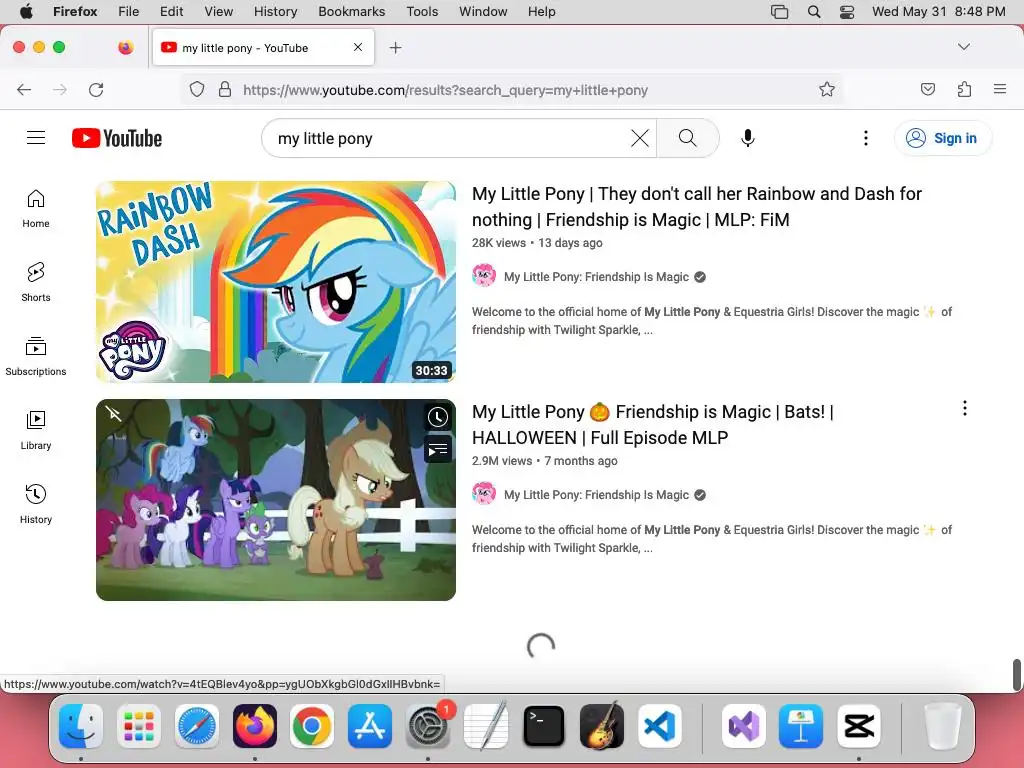The width and height of the screenshot is (1024, 768).
Task: Open the Bookmarks menu
Action: click(x=351, y=11)
